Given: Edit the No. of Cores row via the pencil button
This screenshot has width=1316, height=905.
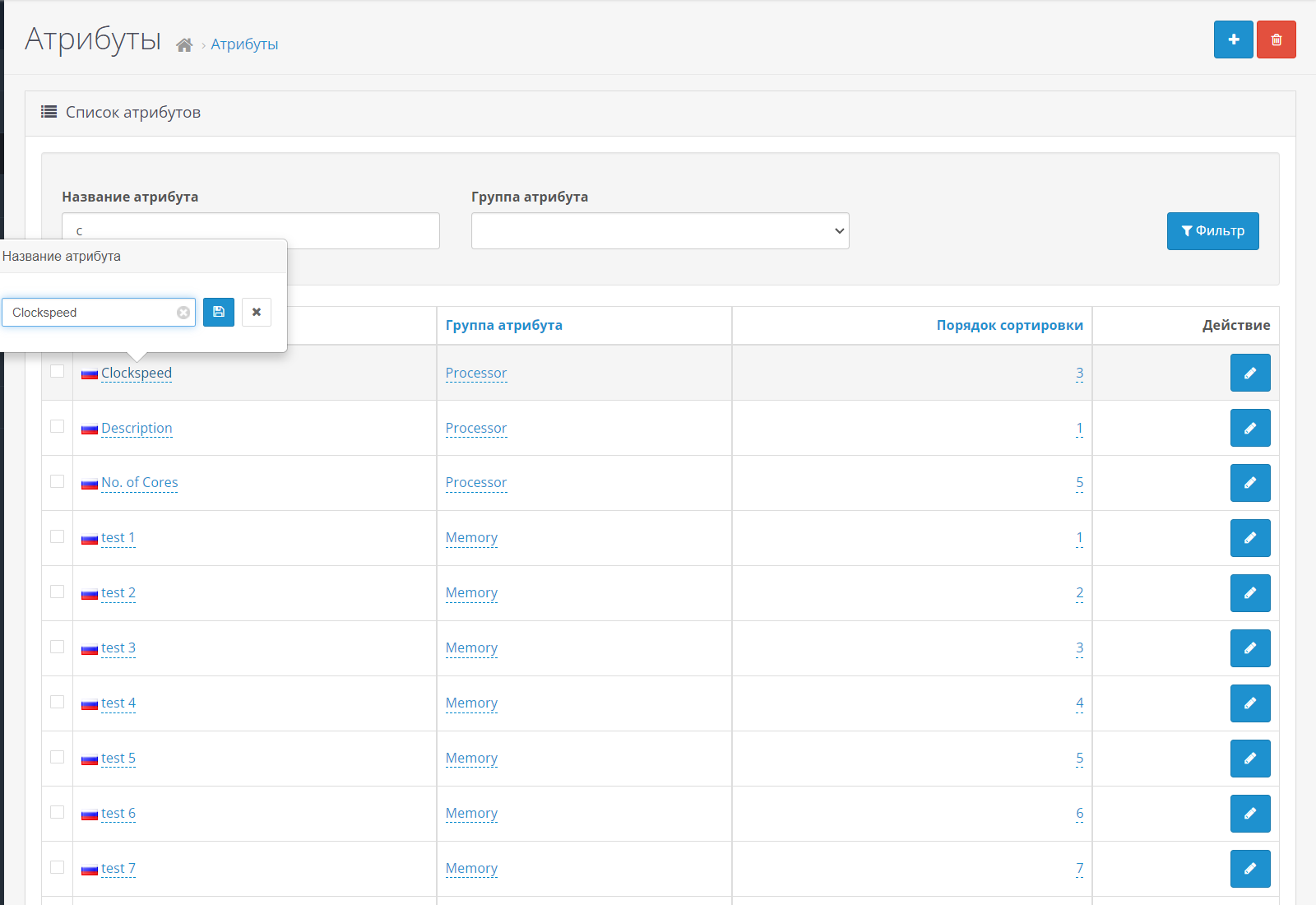Looking at the screenshot, I should click(x=1250, y=483).
